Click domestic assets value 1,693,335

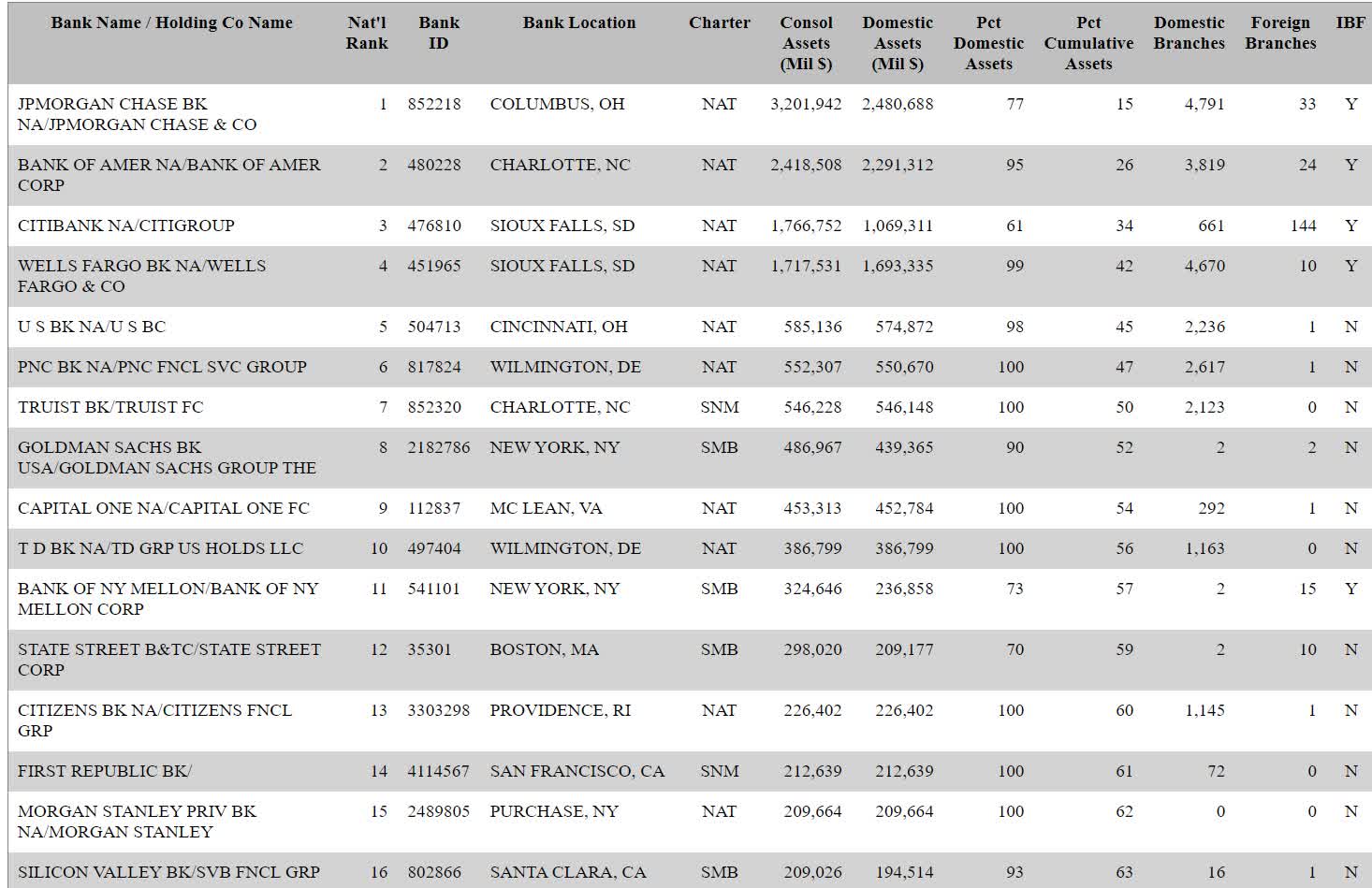[898, 266]
